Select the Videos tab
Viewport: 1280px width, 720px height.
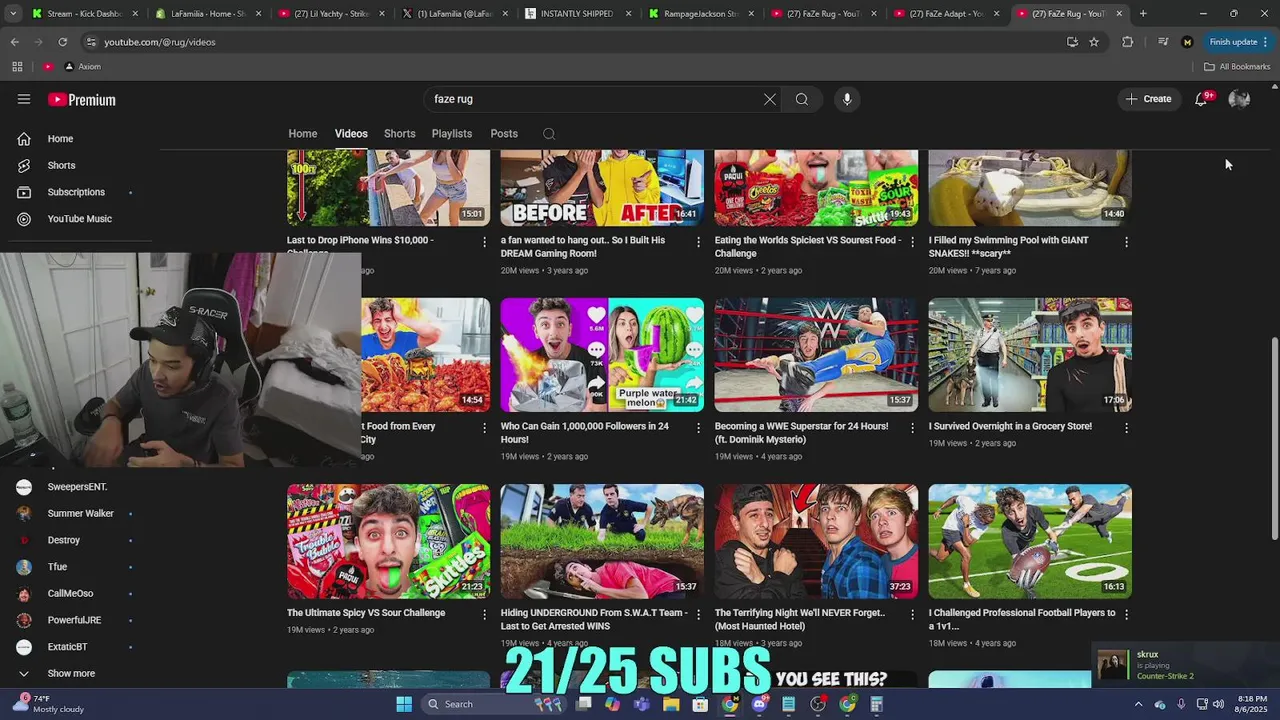[x=351, y=134]
